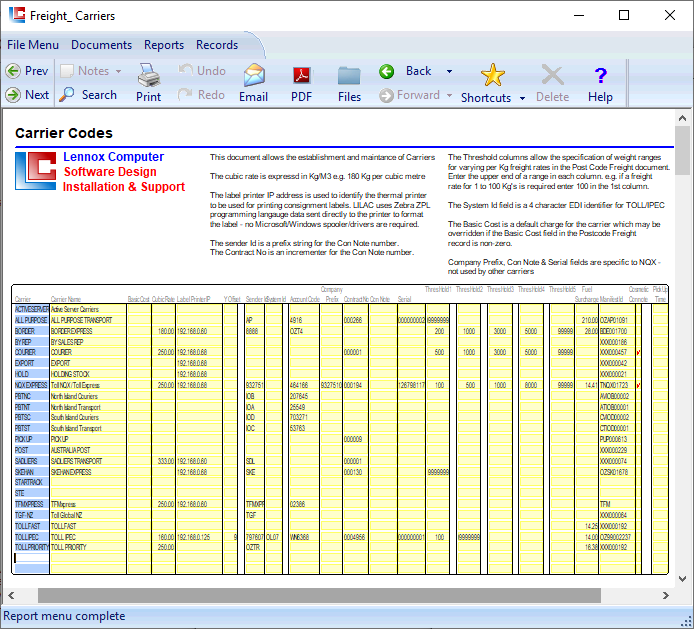Toggle the red check mark in NQXEXPRESS row
This screenshot has width=694, height=629.
(x=638, y=386)
